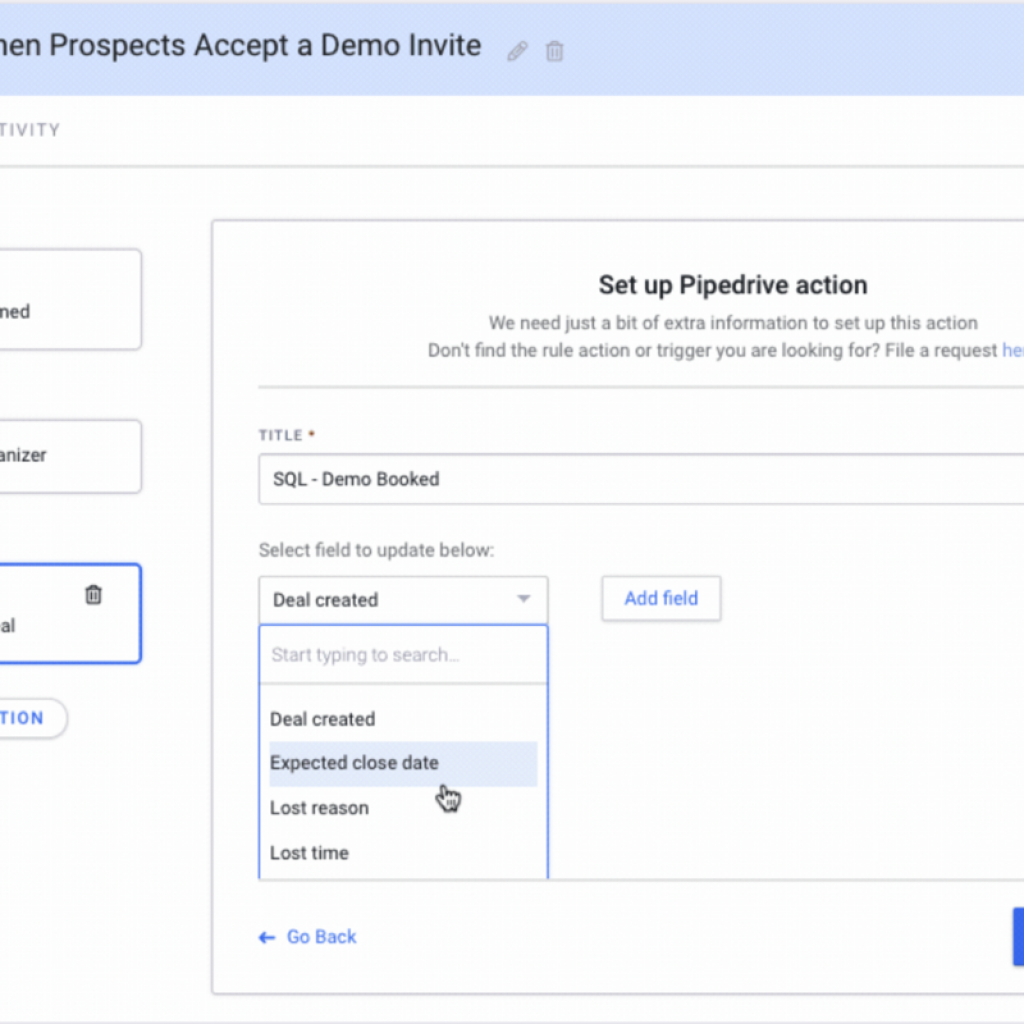
Task: Select the step card ending in 'ned'
Action: coord(70,299)
